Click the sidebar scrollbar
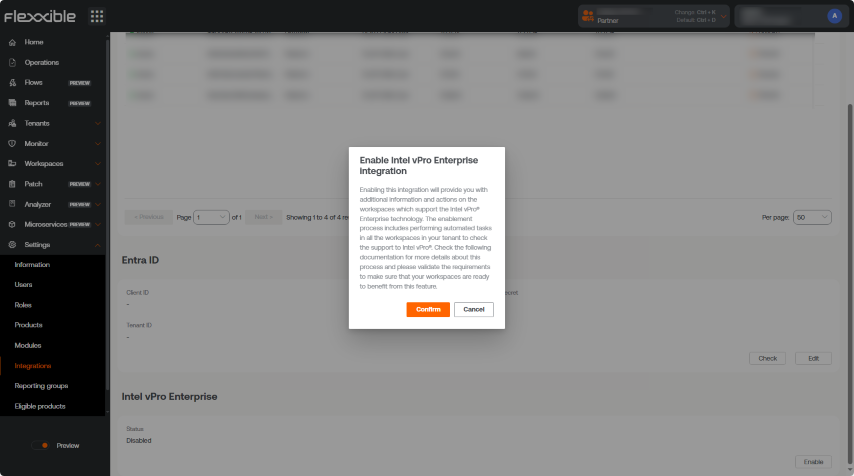The image size is (854, 476). 107,215
